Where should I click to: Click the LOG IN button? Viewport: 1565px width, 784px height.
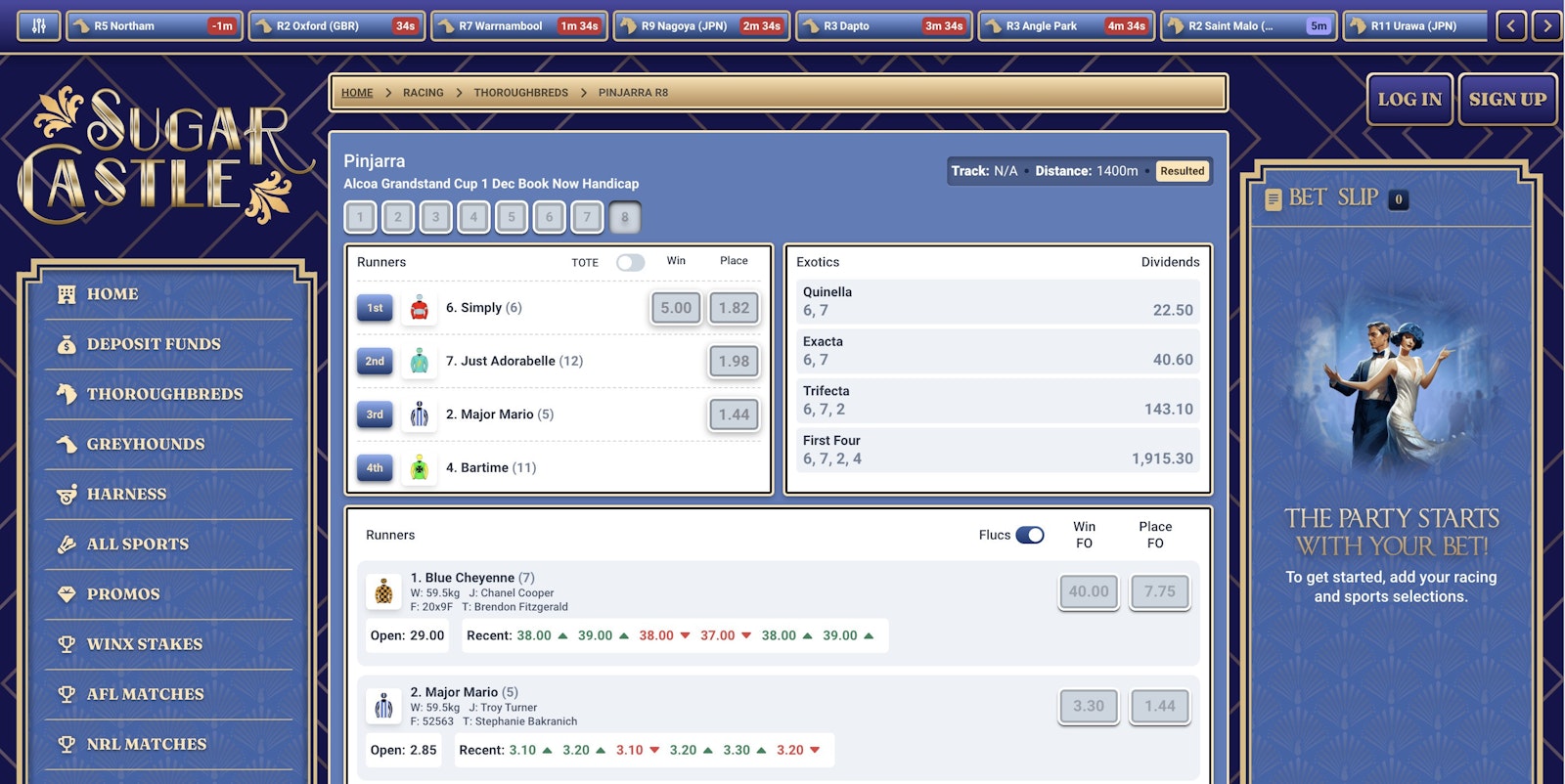1409,100
